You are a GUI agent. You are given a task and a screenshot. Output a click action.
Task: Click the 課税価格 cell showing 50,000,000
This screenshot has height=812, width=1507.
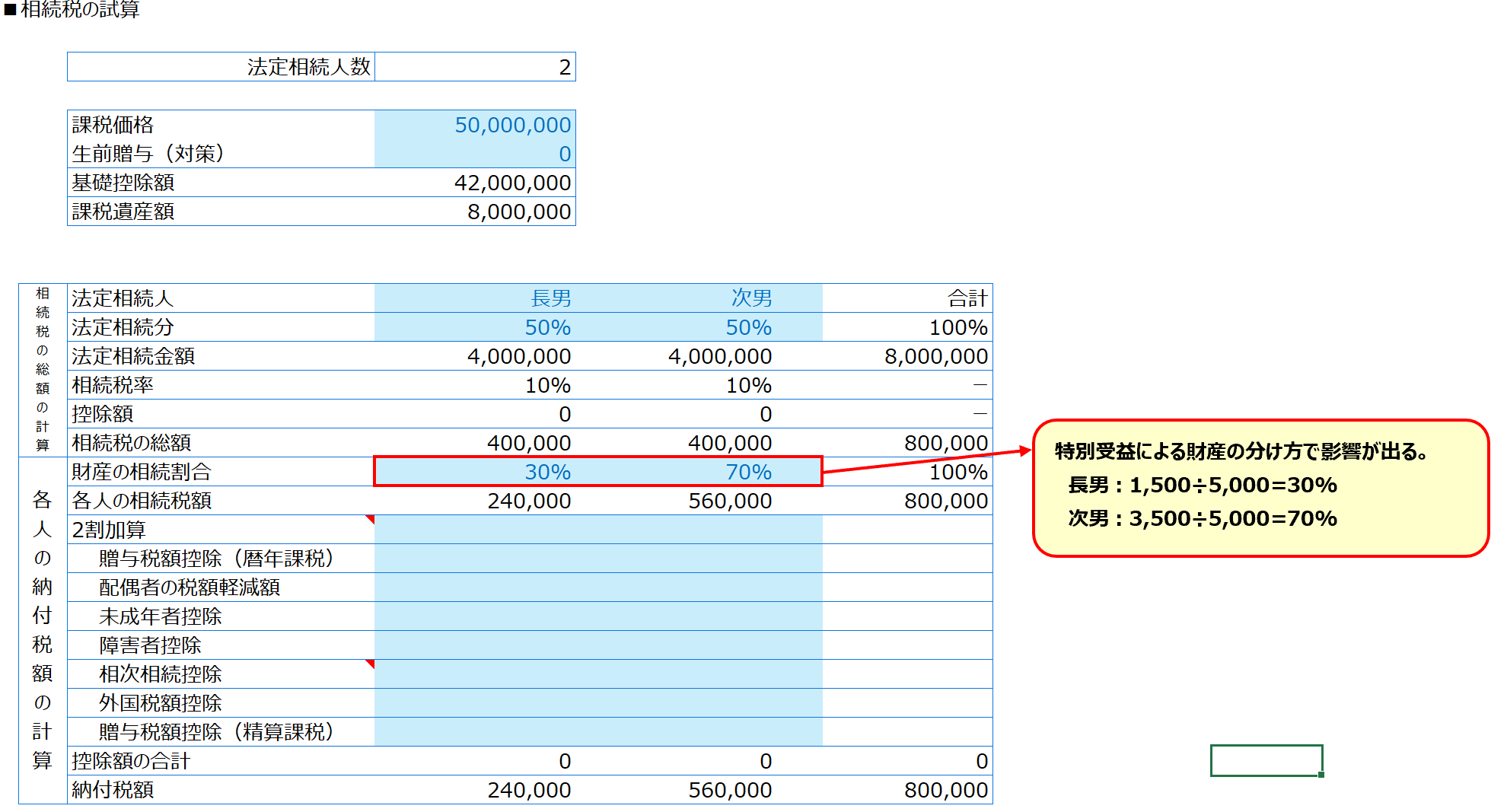coord(475,125)
